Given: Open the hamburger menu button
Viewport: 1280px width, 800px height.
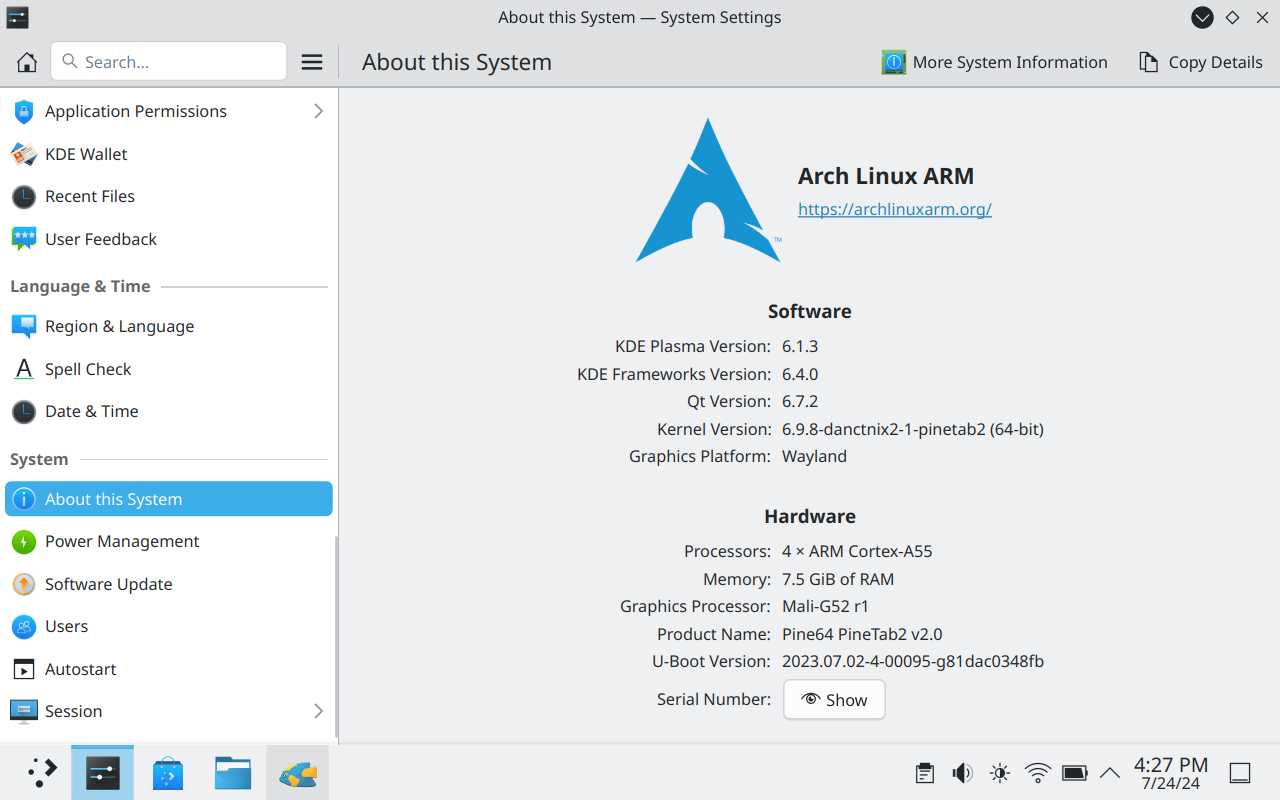Looking at the screenshot, I should point(312,62).
